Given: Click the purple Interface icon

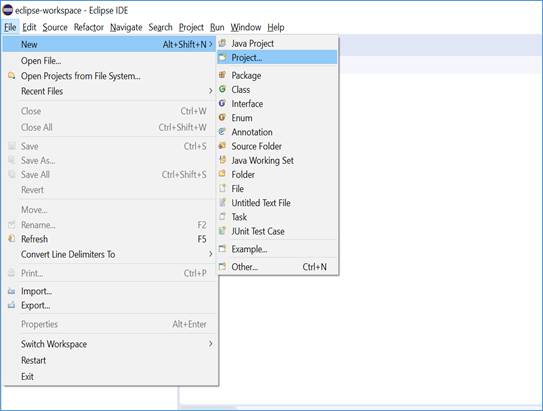Looking at the screenshot, I should pyautogui.click(x=222, y=104).
